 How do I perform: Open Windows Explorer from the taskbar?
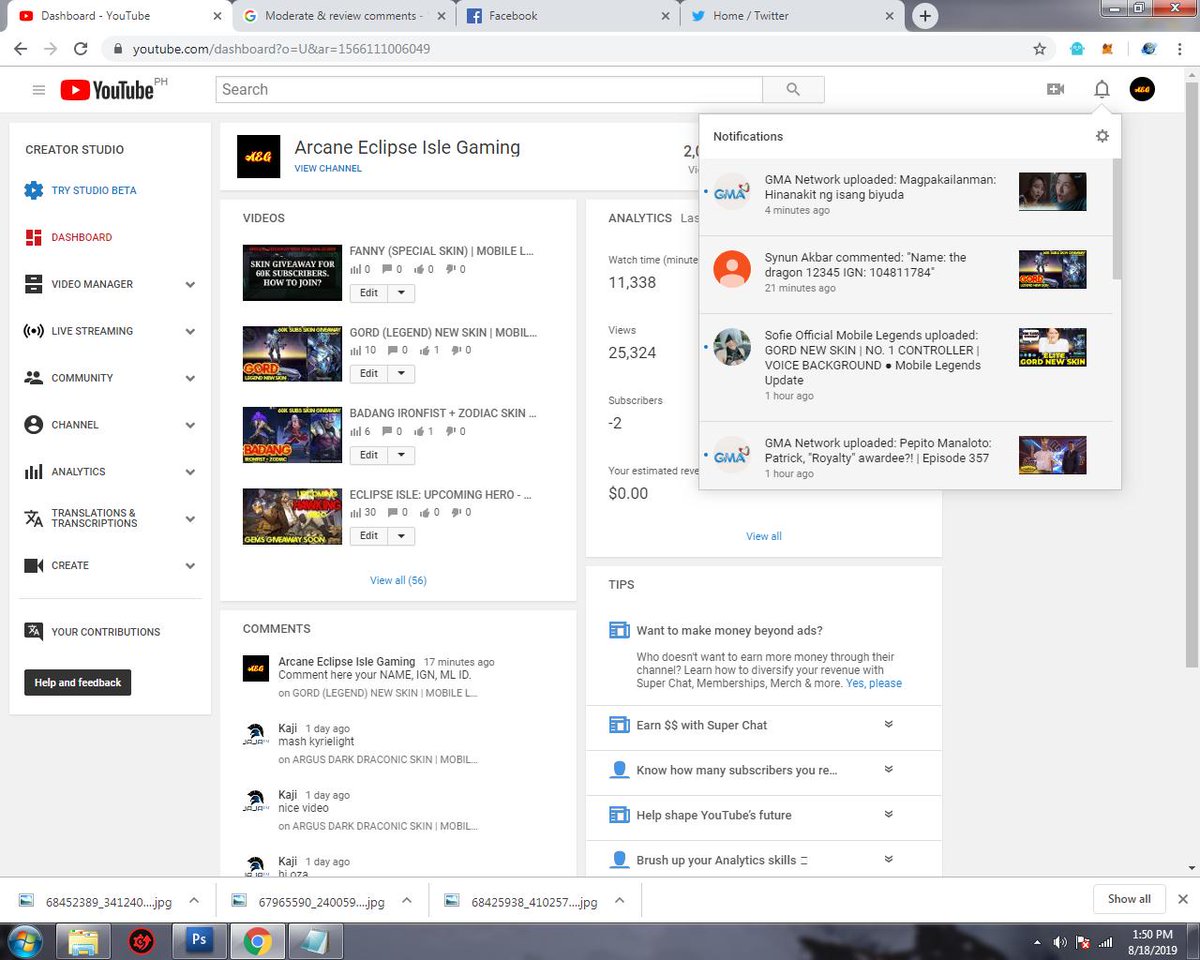point(84,941)
